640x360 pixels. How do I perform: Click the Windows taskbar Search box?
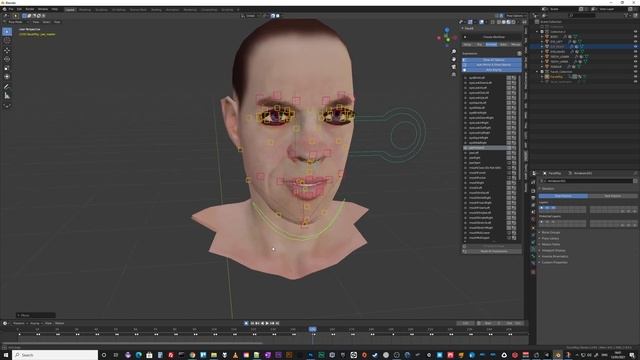click(55, 355)
